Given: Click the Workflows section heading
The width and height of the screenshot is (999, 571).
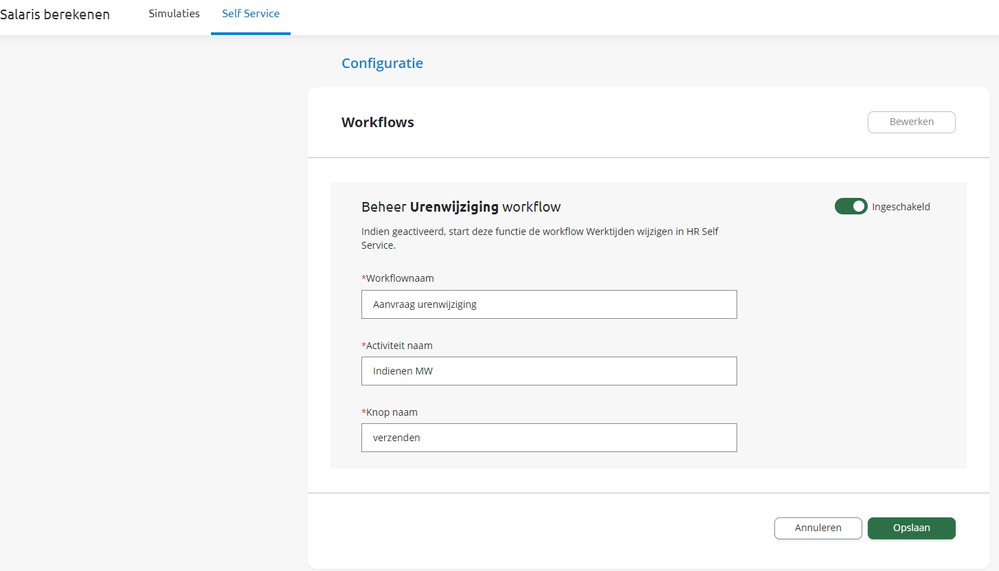Looking at the screenshot, I should coord(377,122).
